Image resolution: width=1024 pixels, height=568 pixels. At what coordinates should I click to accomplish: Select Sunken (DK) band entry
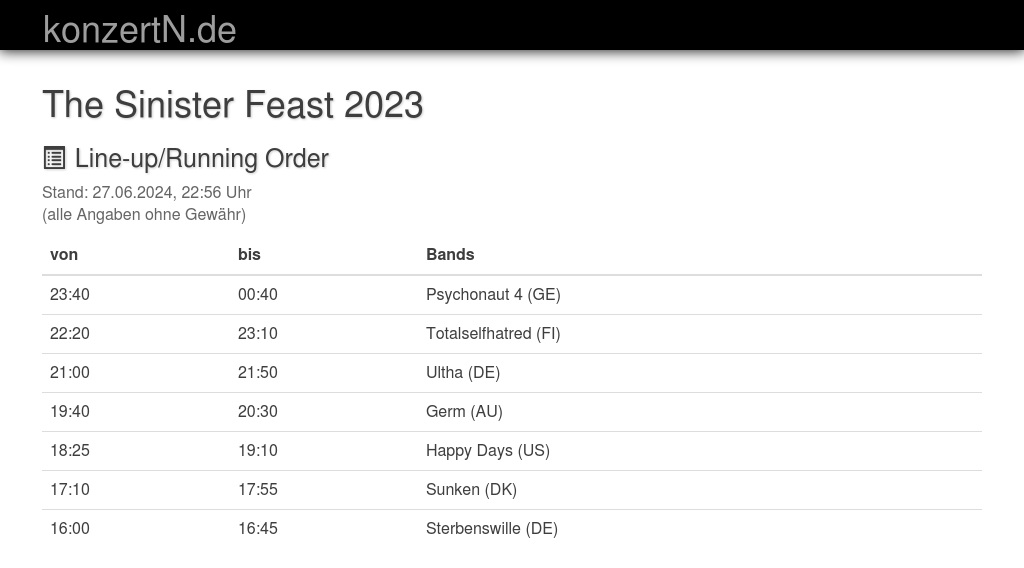471,489
